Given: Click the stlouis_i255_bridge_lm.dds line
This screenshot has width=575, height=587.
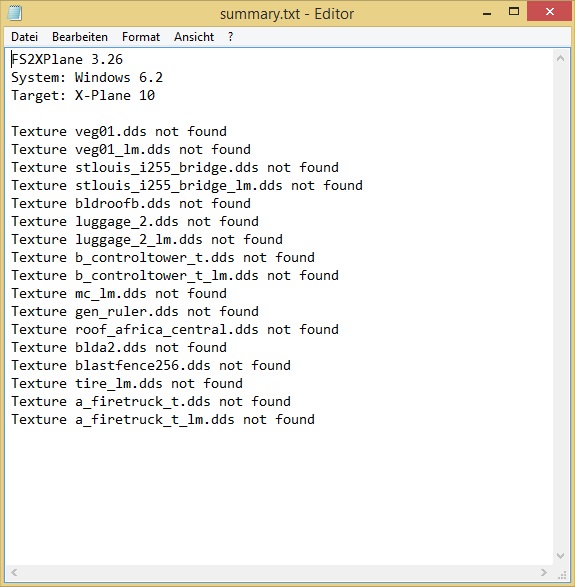Looking at the screenshot, I should tap(187, 185).
